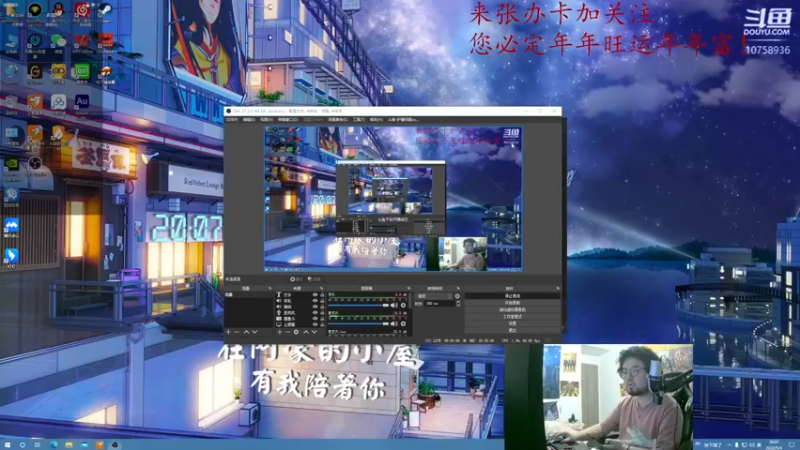This screenshot has height=450, width=800.
Task: Open NetEase Cloud Music red icon
Action: (x=83, y=9)
